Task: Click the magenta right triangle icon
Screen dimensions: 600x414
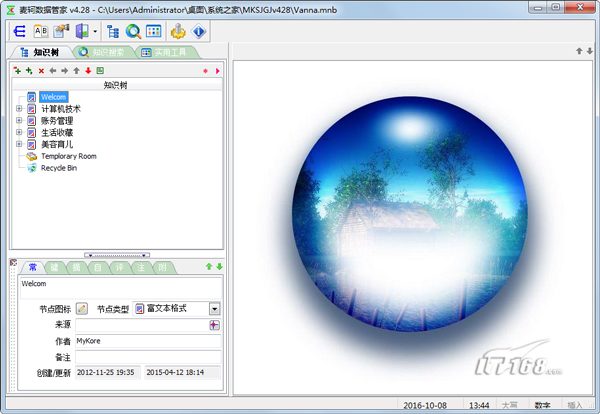Action: 217,71
